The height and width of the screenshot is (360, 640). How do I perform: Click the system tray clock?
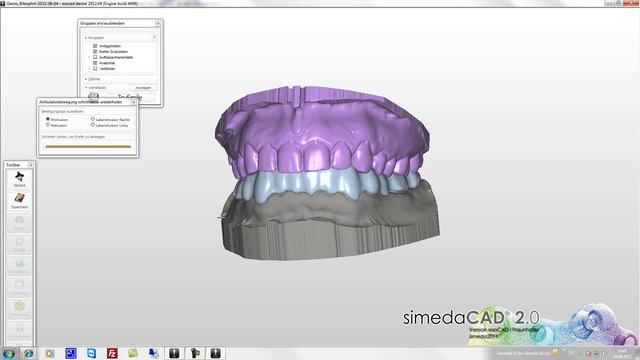pyautogui.click(x=622, y=353)
